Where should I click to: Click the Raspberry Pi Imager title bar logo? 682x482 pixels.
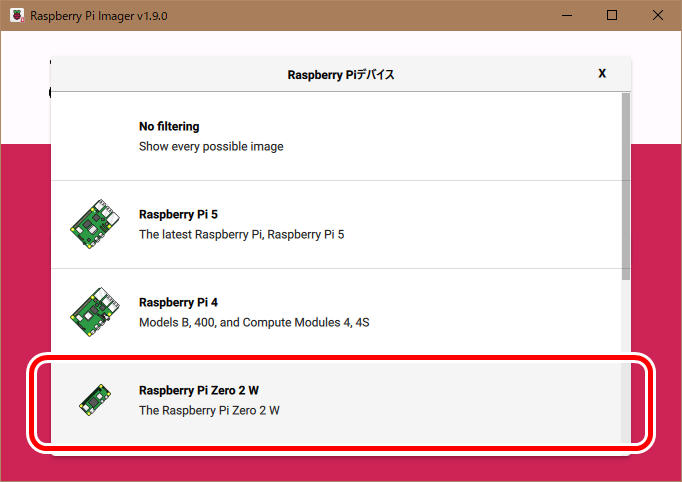click(x=17, y=16)
